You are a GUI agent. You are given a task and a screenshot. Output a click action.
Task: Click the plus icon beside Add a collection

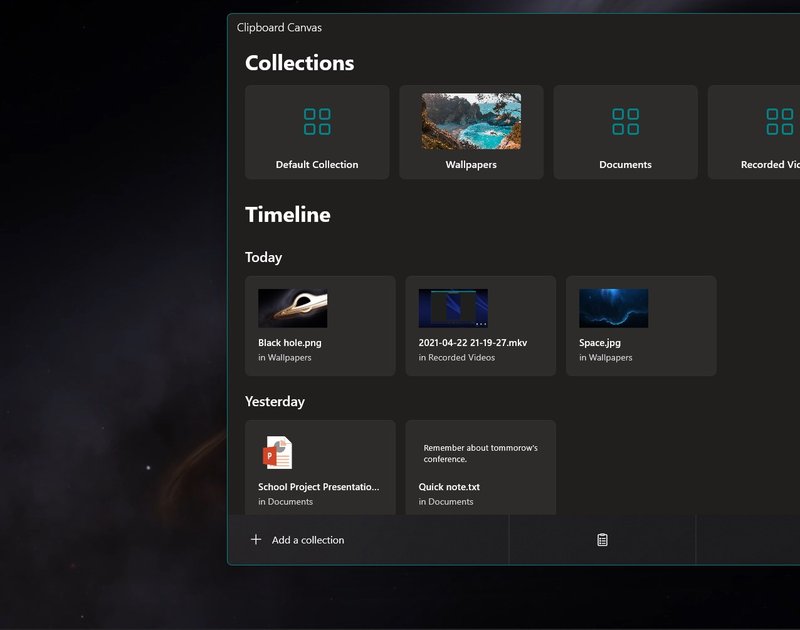pos(256,540)
